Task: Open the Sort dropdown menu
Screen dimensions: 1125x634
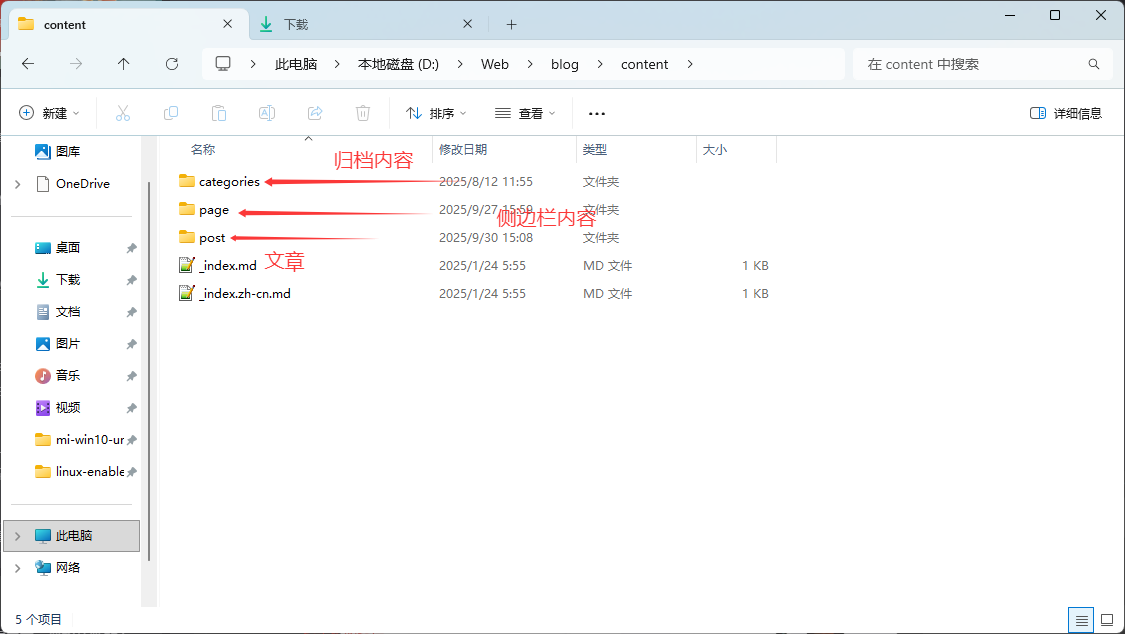Action: point(436,113)
